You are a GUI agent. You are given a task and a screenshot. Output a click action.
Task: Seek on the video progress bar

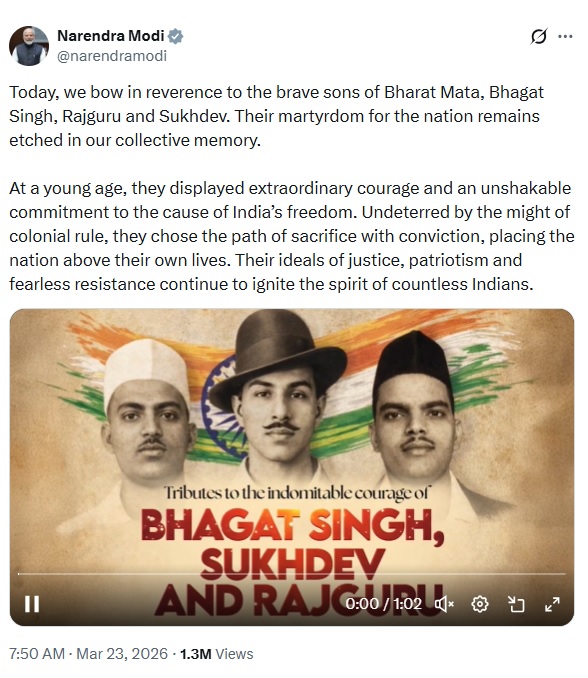(x=291, y=574)
